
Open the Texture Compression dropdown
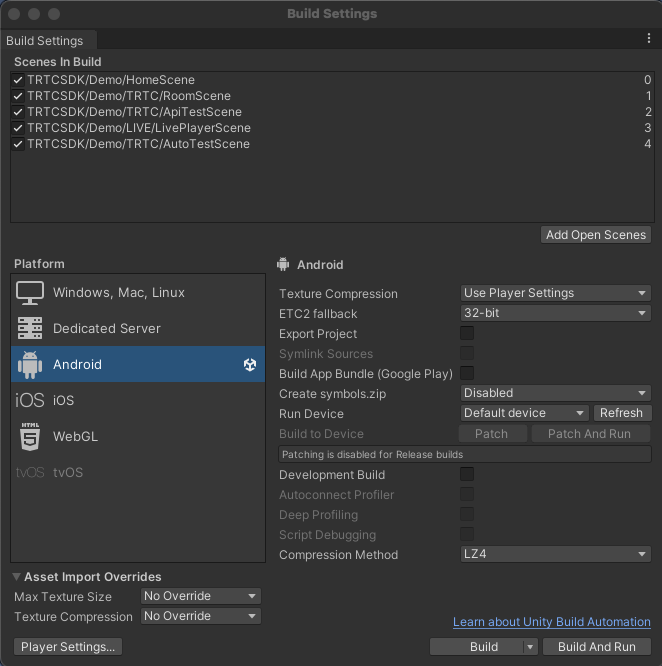point(555,293)
